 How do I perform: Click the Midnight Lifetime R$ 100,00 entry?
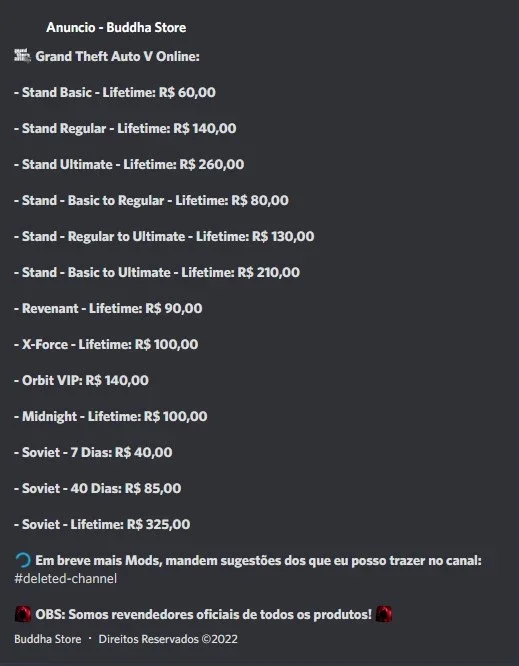pyautogui.click(x=111, y=416)
